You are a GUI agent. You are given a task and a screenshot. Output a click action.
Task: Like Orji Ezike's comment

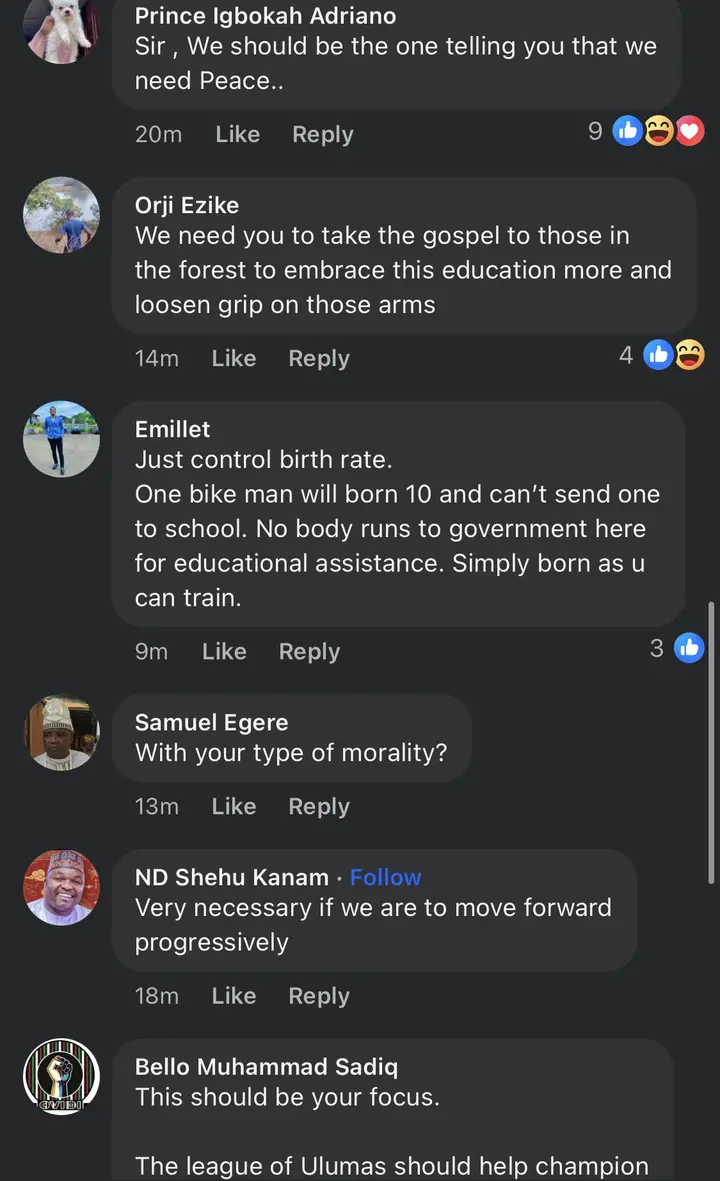point(233,358)
